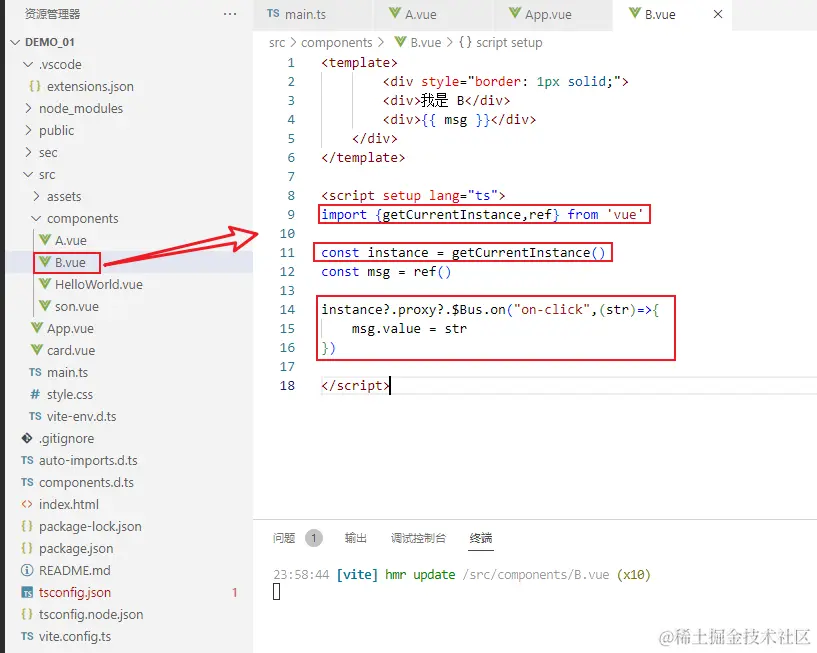Open main.ts in the explorer tree
This screenshot has height=653, width=817.
tap(67, 372)
